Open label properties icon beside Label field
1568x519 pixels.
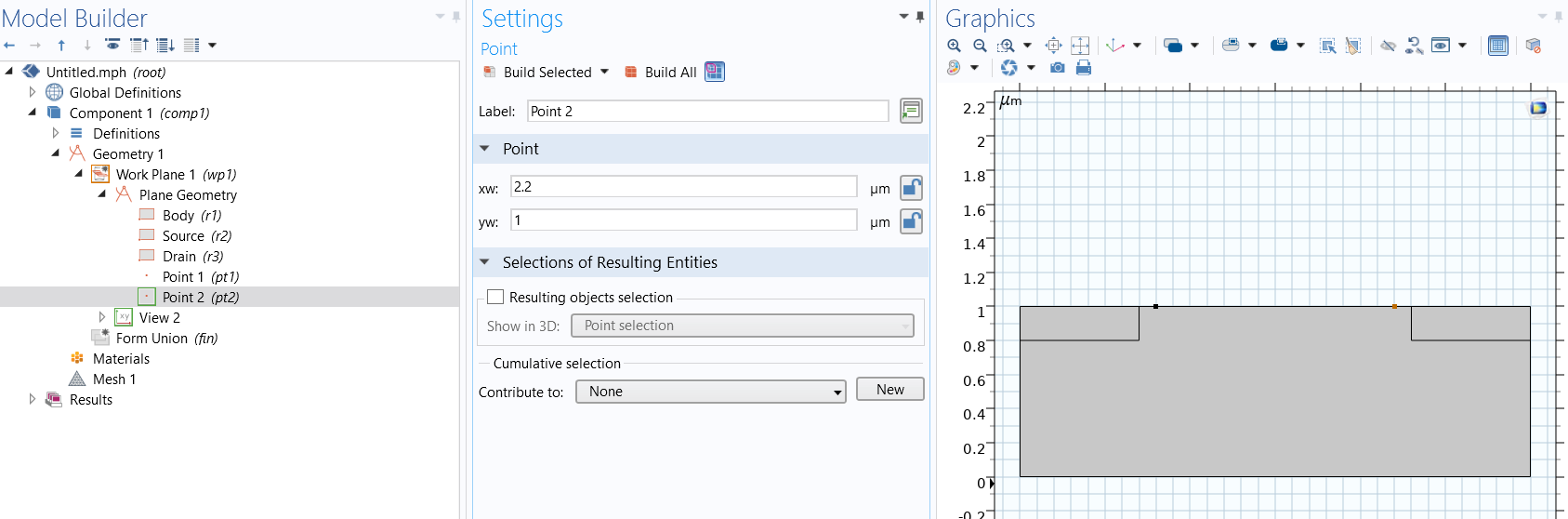911,111
